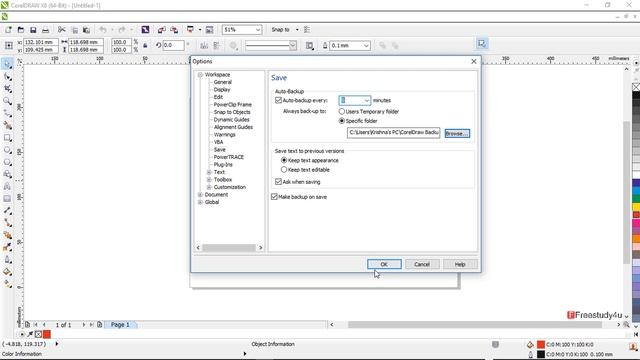
Task: Open the line style dropdown
Action: coord(293,45)
